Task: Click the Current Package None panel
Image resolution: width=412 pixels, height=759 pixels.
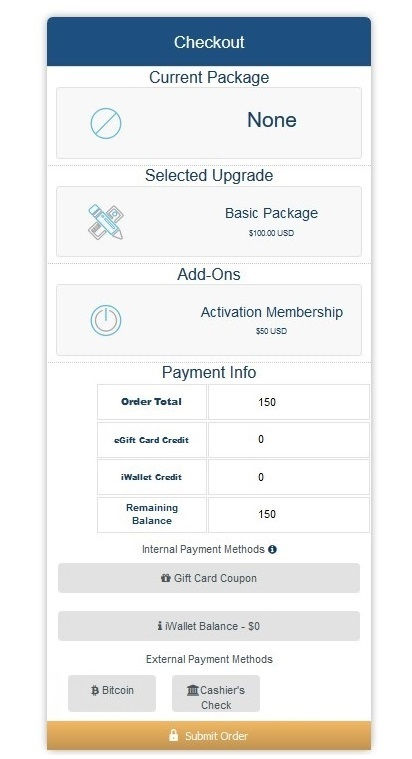Action: point(209,123)
